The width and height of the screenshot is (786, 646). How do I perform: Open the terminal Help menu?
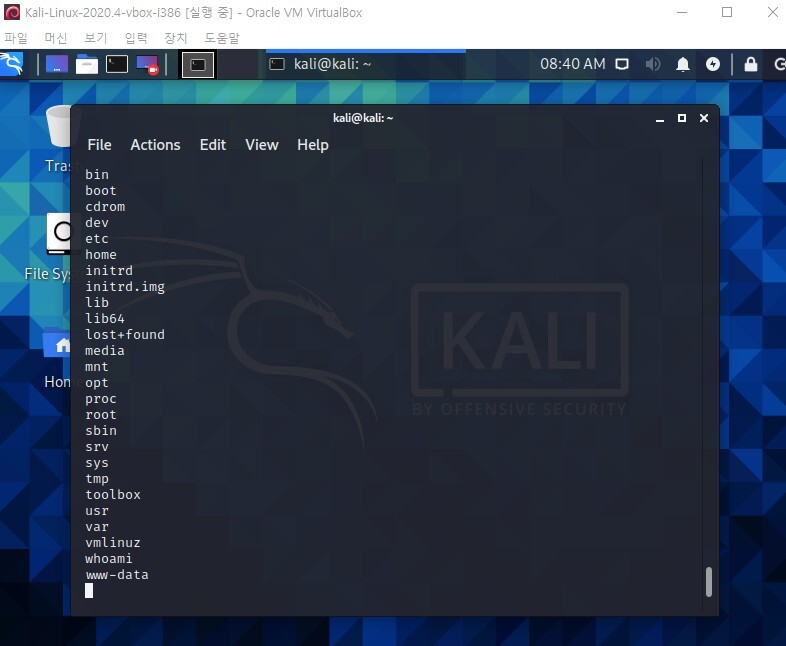pos(313,145)
